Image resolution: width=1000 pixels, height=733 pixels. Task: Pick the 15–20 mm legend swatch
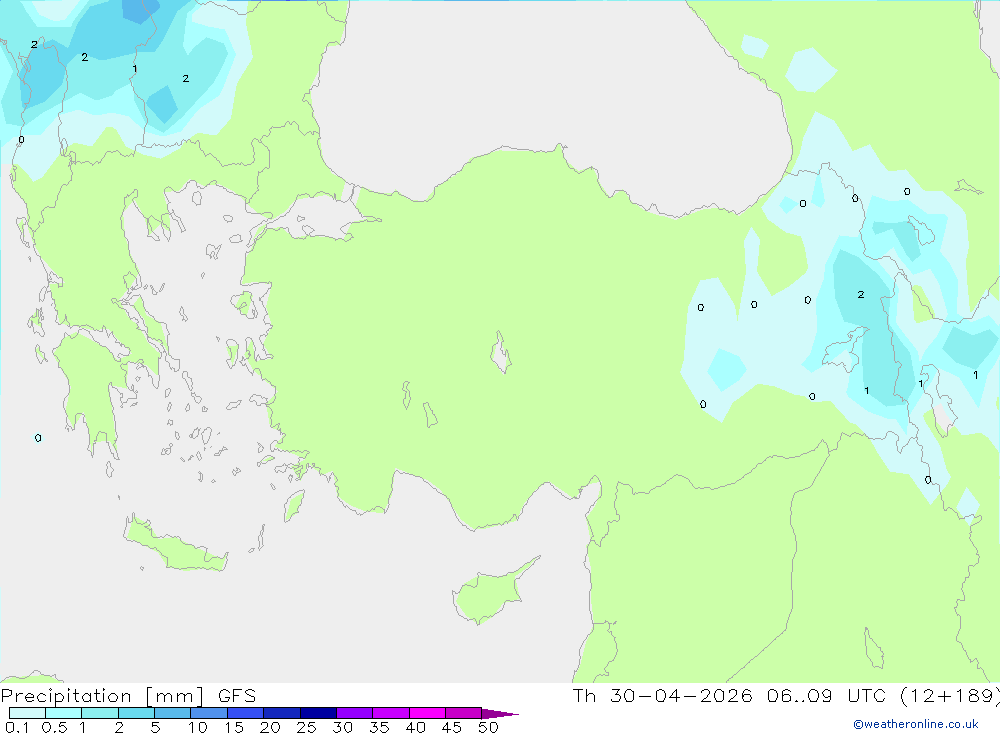tap(246, 713)
